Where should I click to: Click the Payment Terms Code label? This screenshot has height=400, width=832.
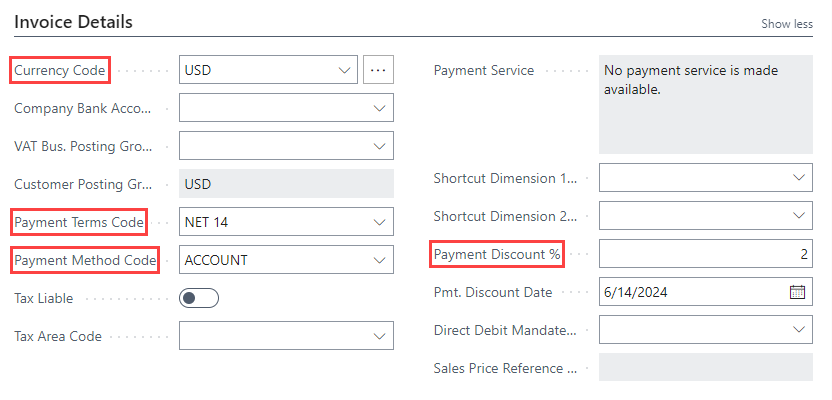80,222
